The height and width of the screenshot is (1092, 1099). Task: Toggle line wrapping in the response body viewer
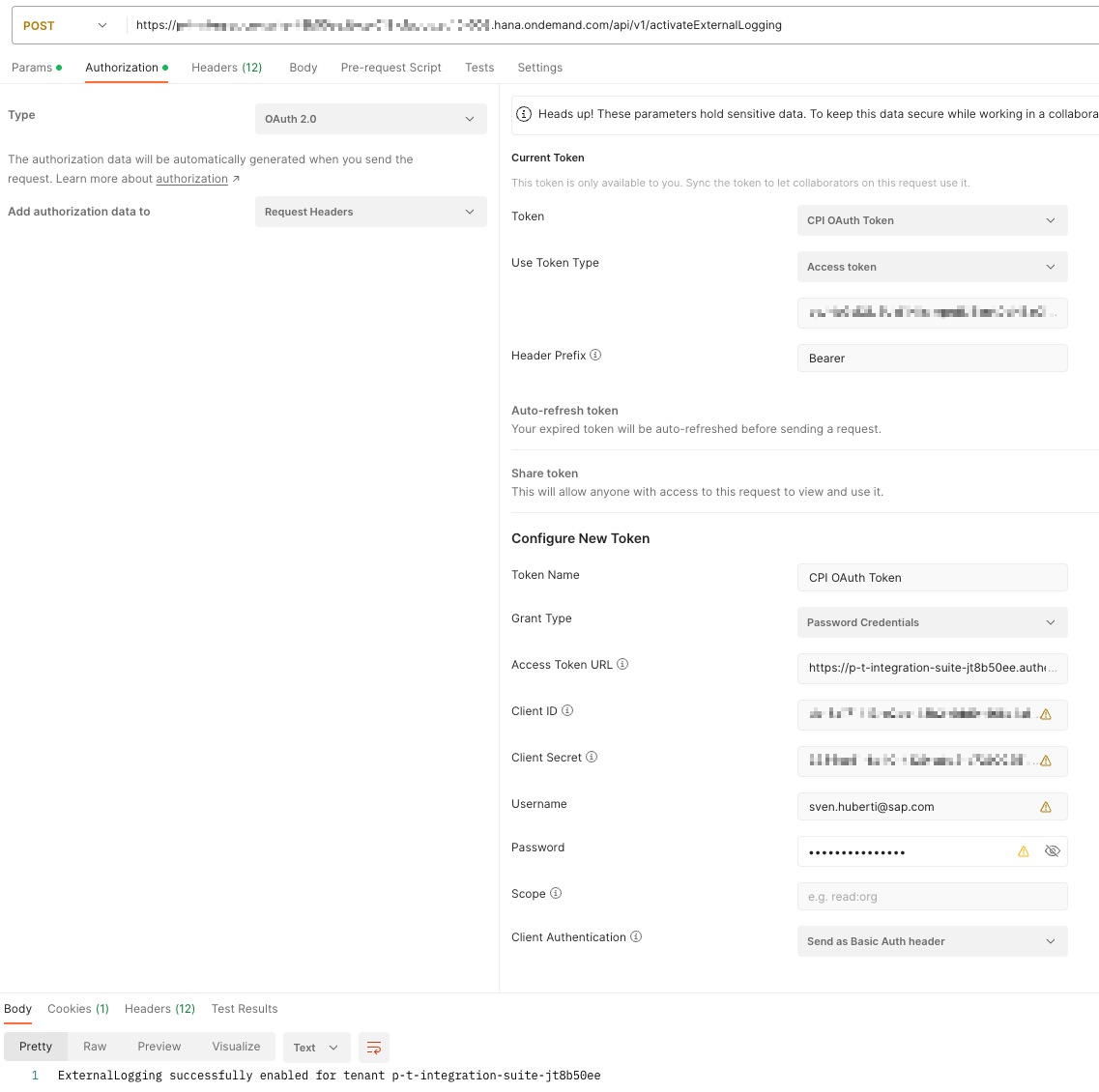pos(373,1047)
